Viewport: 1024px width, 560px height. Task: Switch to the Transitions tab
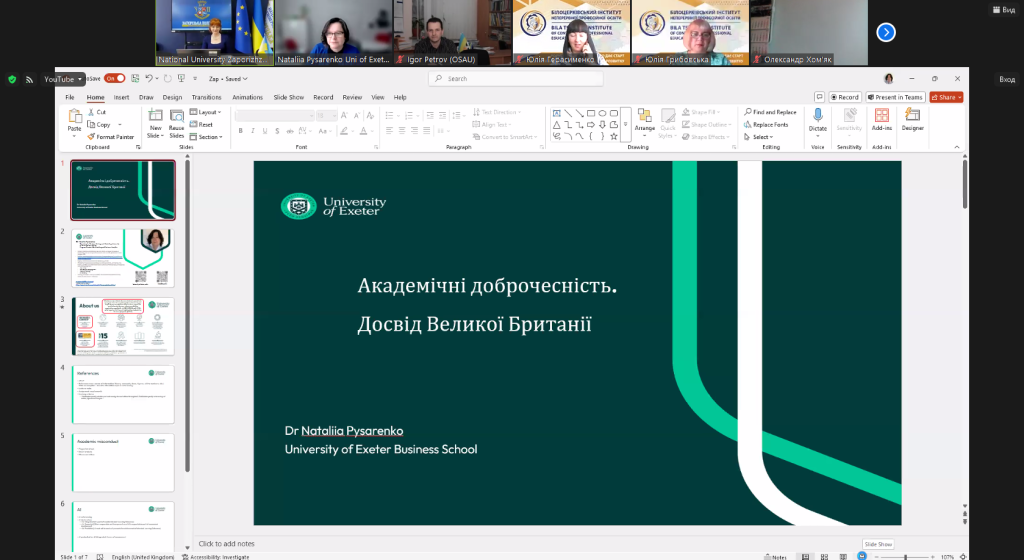(x=206, y=97)
